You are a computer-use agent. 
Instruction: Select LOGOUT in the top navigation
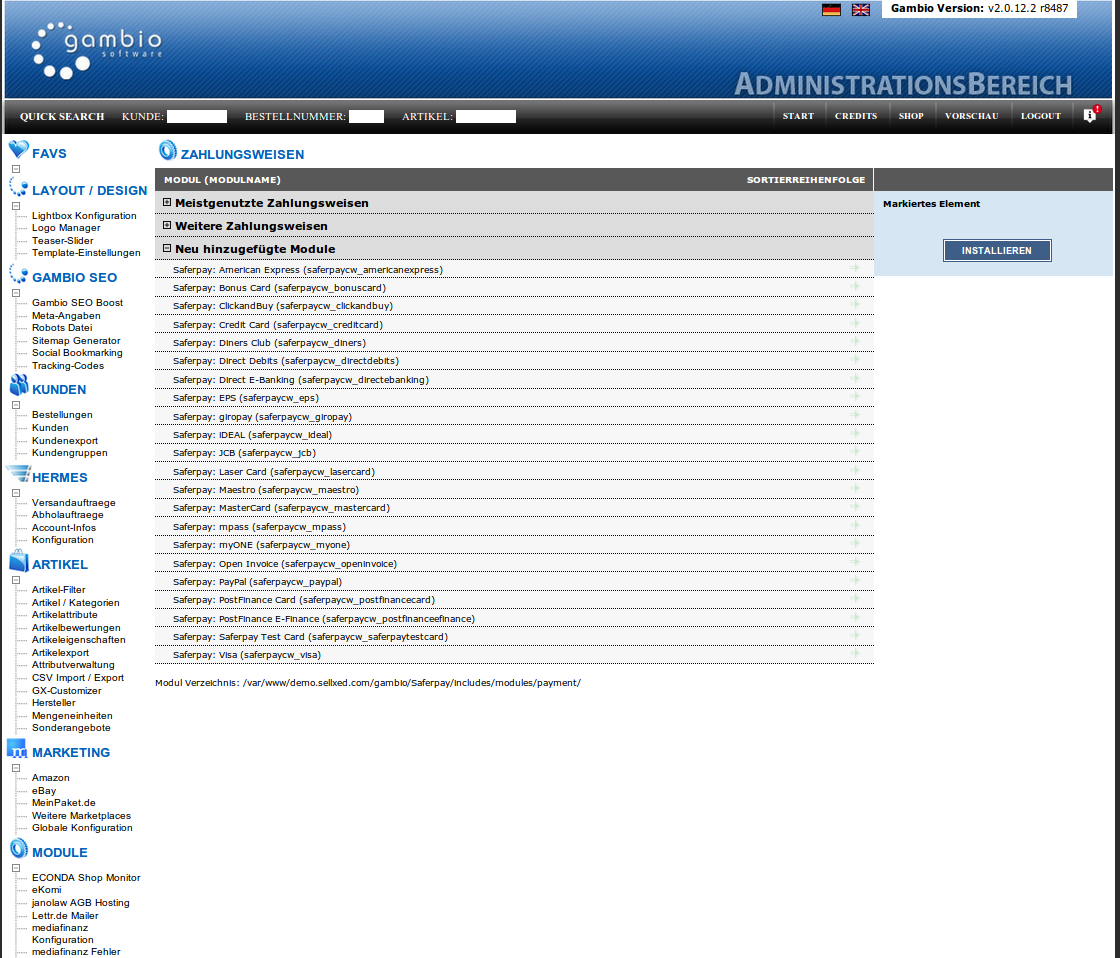point(1040,116)
